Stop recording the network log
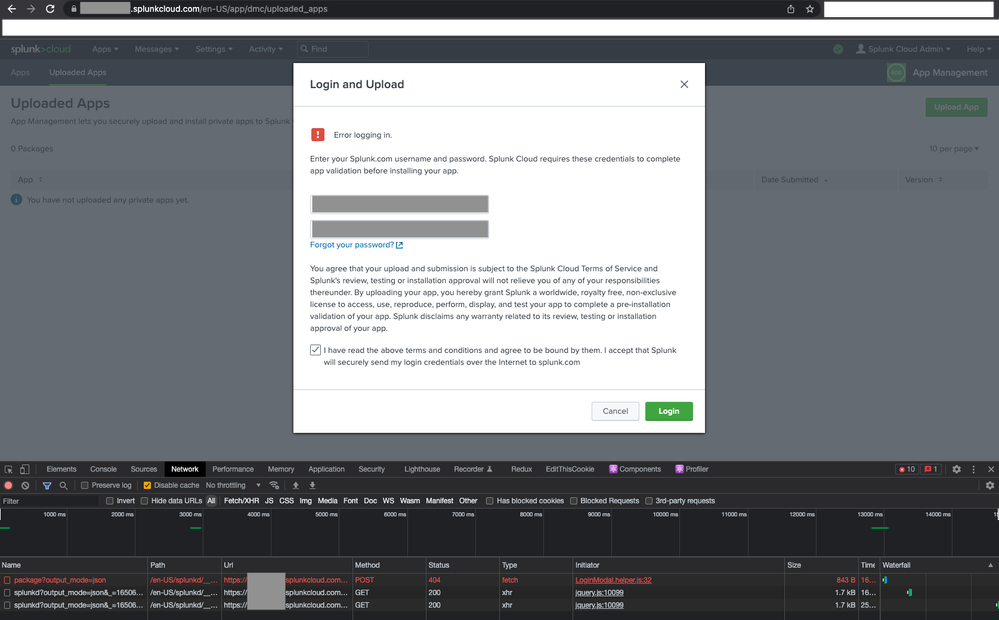The height and width of the screenshot is (620, 999). tap(9, 486)
